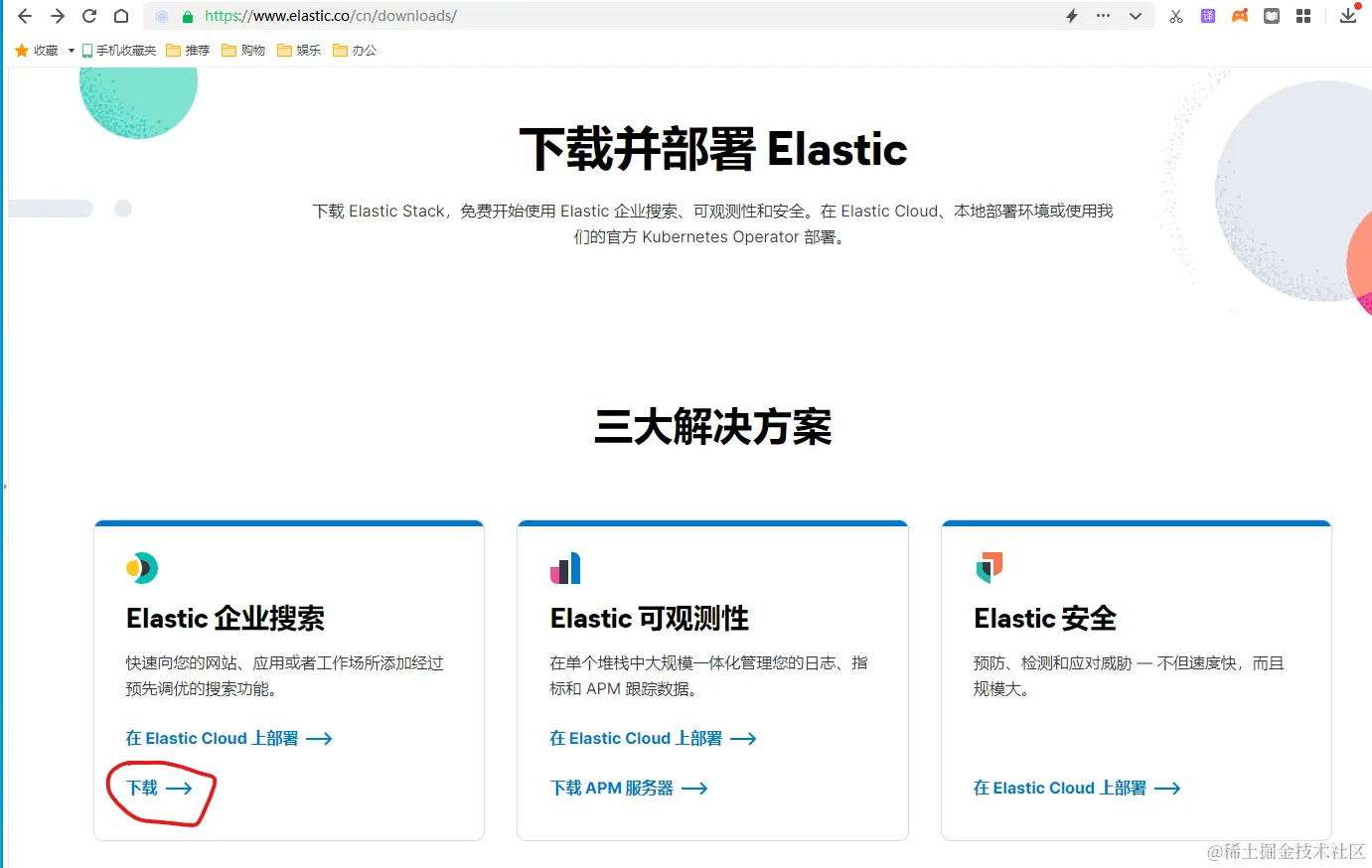Click the 收藏 star favorites button
Screen dimensions: 1372x868
click(37, 51)
